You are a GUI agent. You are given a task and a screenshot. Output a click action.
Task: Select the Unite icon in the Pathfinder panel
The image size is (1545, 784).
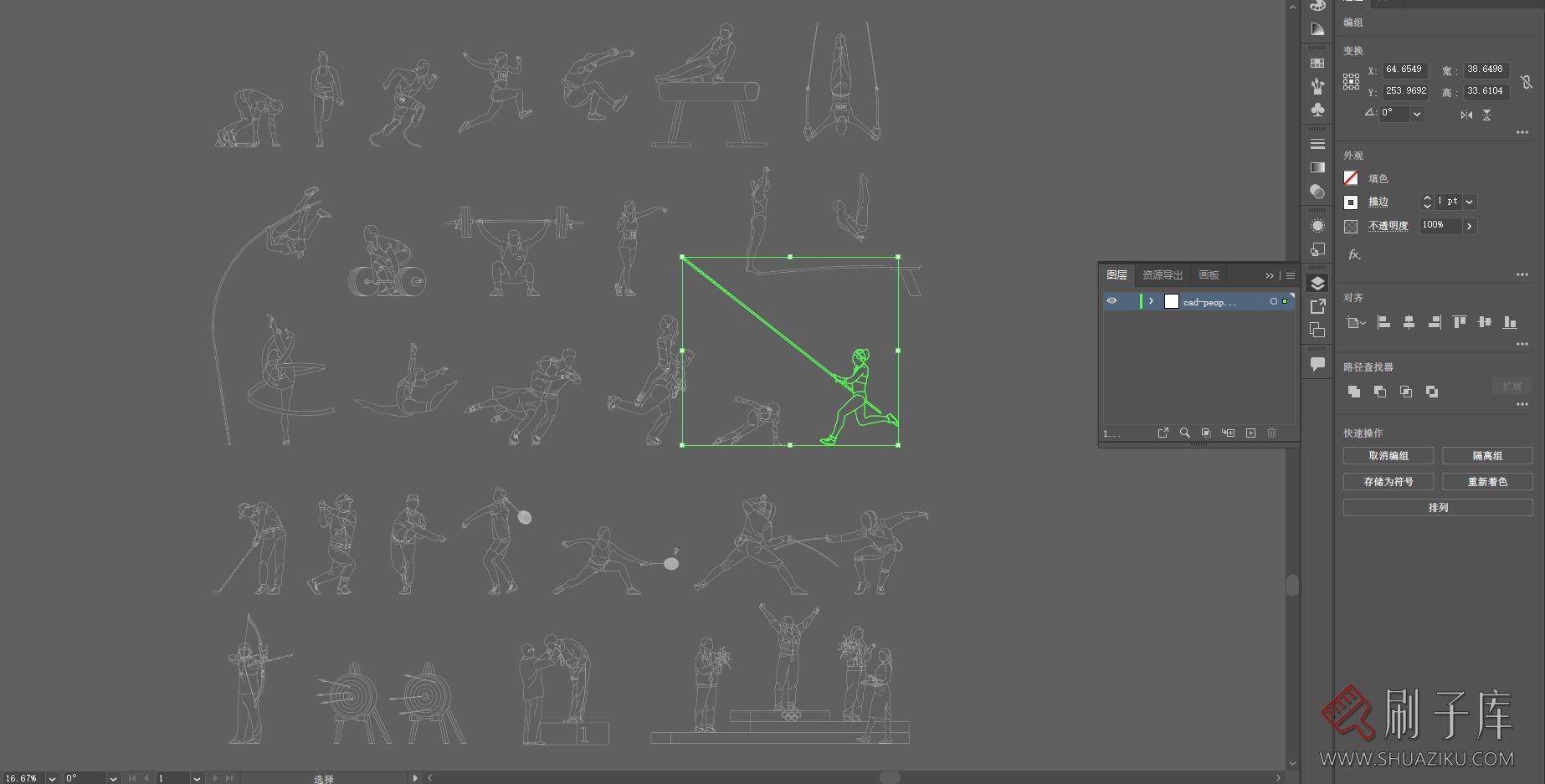coord(1354,392)
